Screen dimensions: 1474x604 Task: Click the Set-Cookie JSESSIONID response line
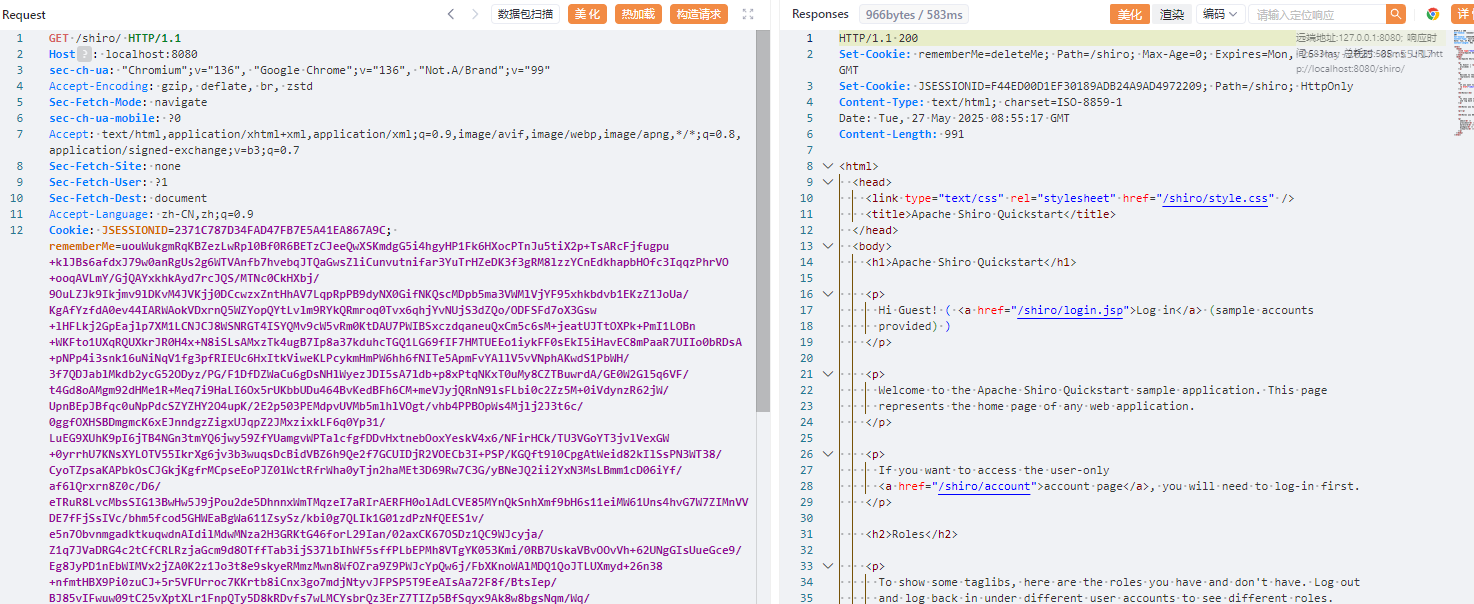click(1096, 86)
